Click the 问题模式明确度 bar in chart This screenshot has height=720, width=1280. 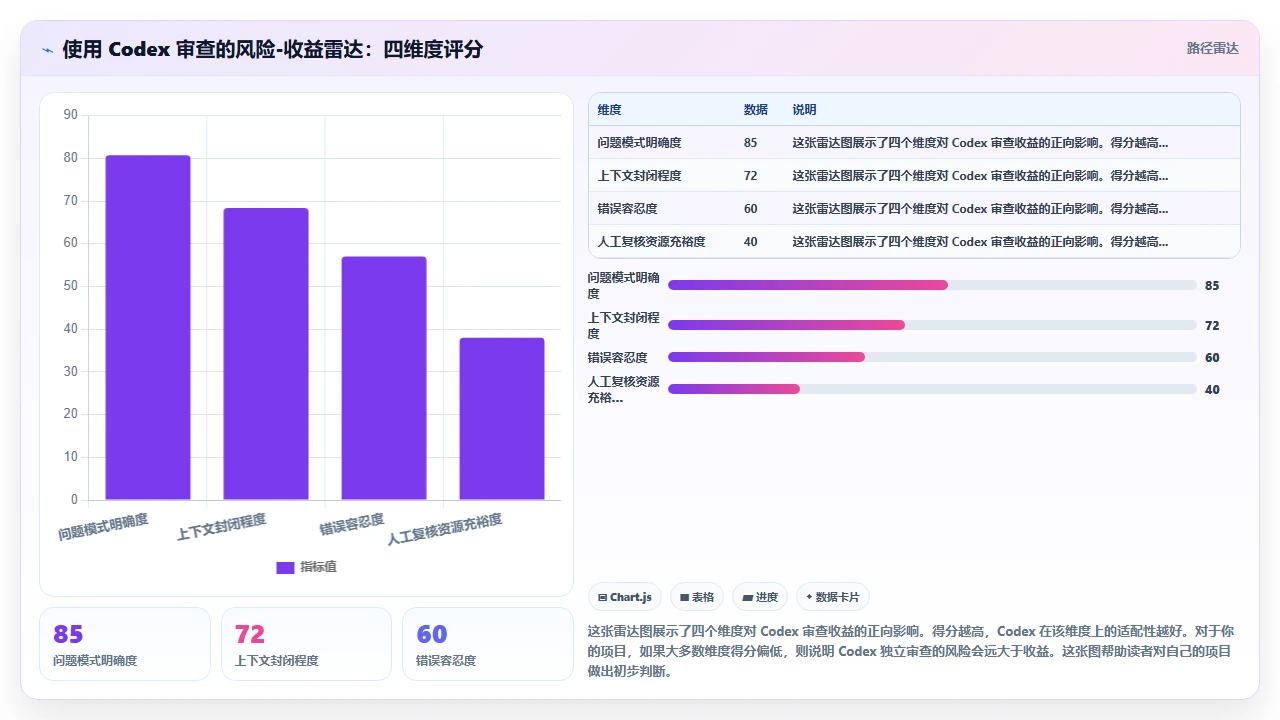point(148,328)
